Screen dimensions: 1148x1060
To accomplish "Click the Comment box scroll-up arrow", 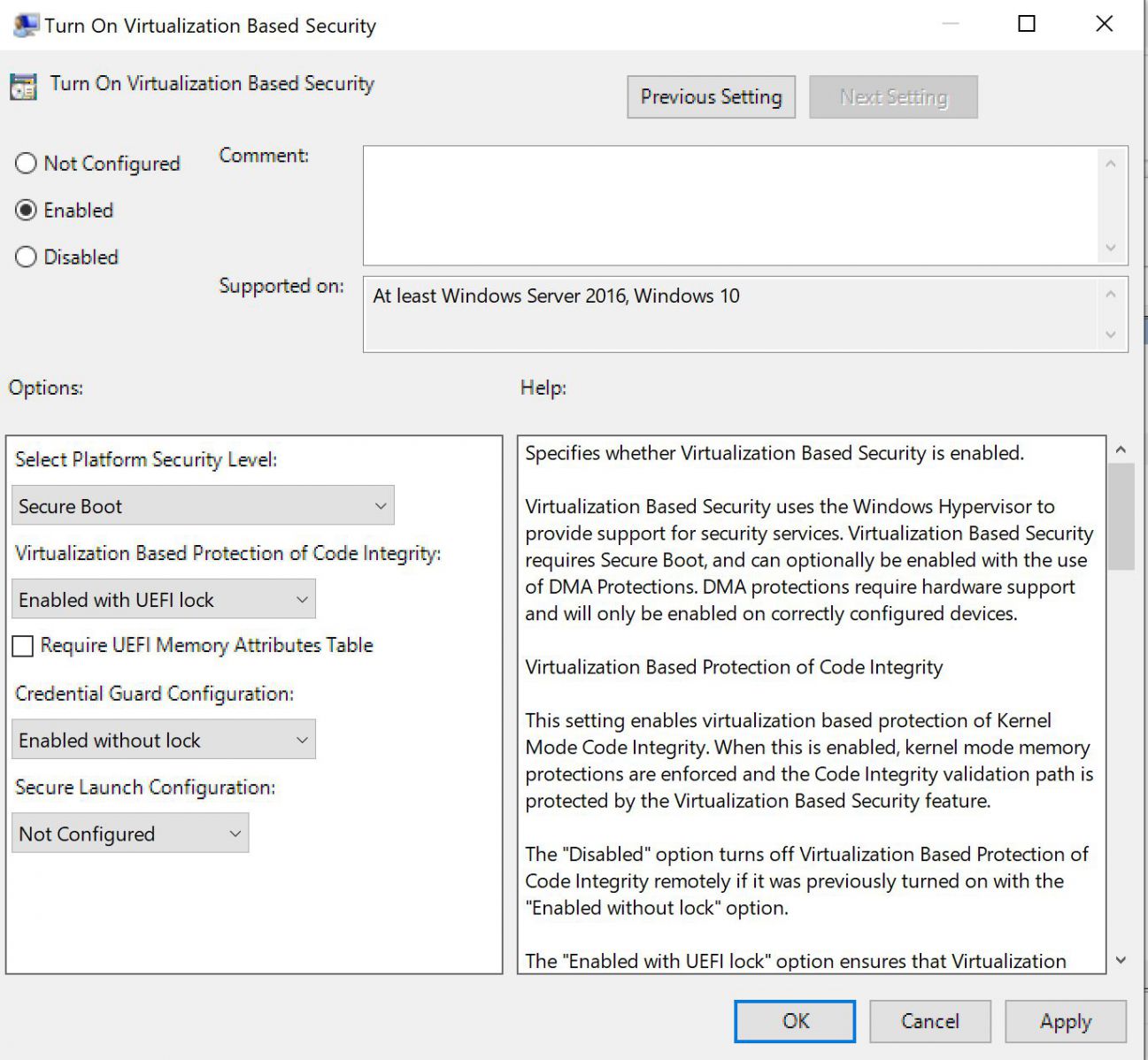I will coord(1112,162).
